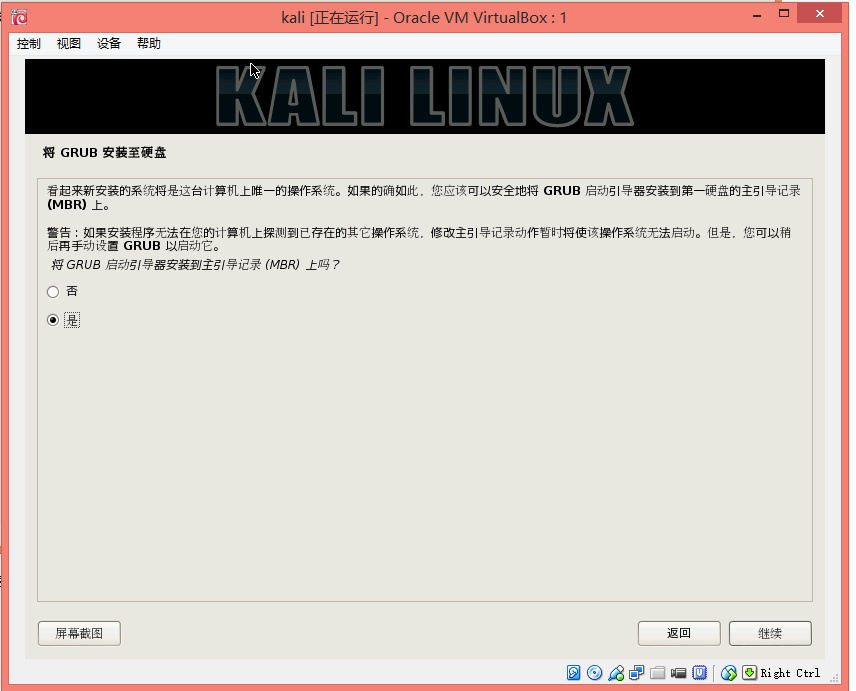Minimize the VirtualBox window
Viewport: 856px width, 691px height.
tap(757, 15)
